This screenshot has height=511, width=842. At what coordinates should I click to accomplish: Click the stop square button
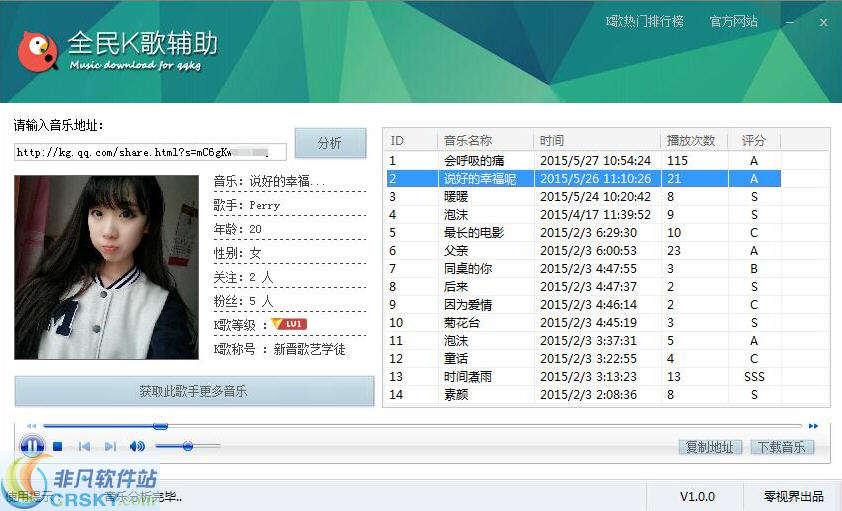coord(58,446)
